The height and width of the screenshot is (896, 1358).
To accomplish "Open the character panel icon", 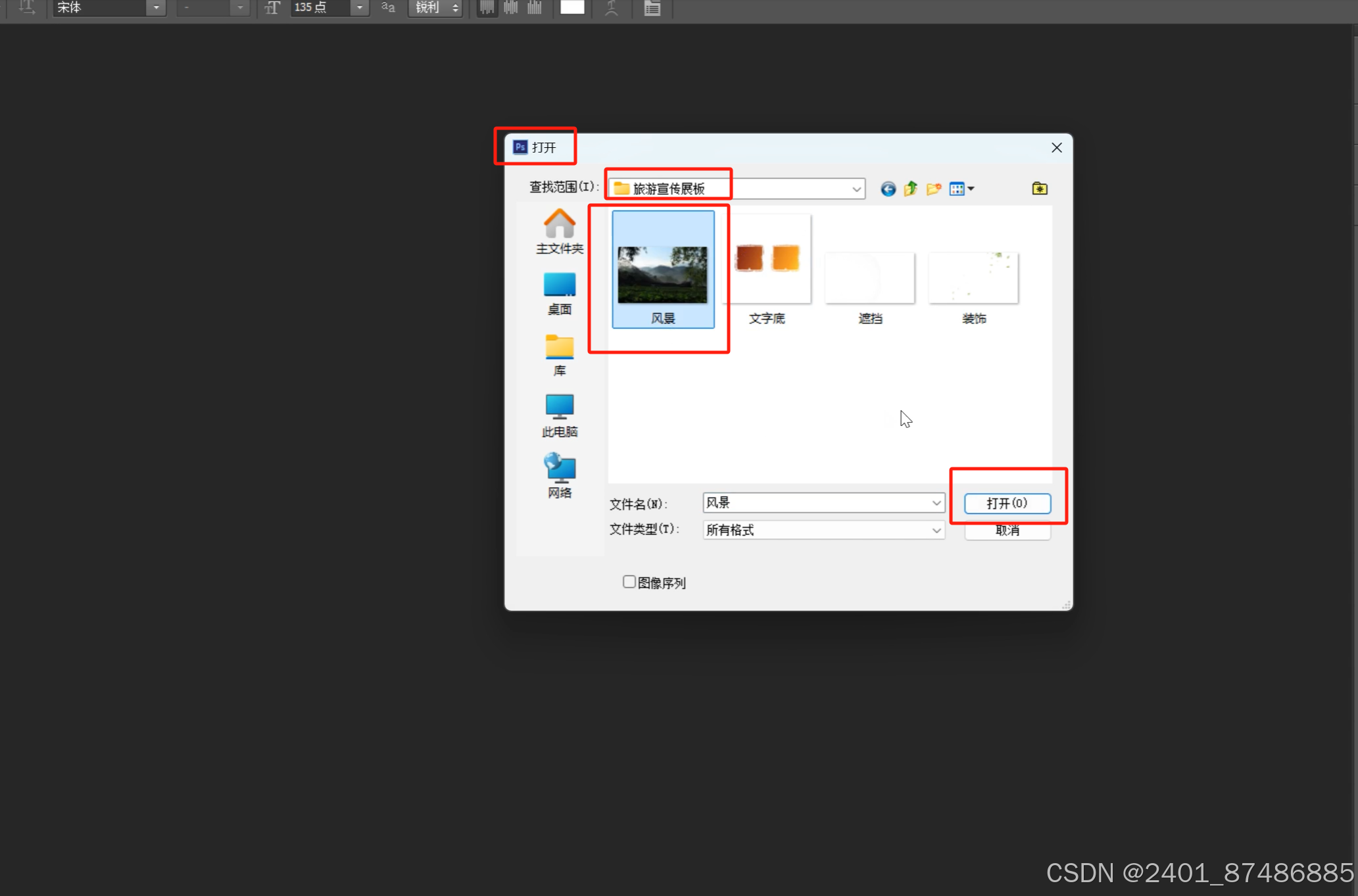I will (x=652, y=8).
